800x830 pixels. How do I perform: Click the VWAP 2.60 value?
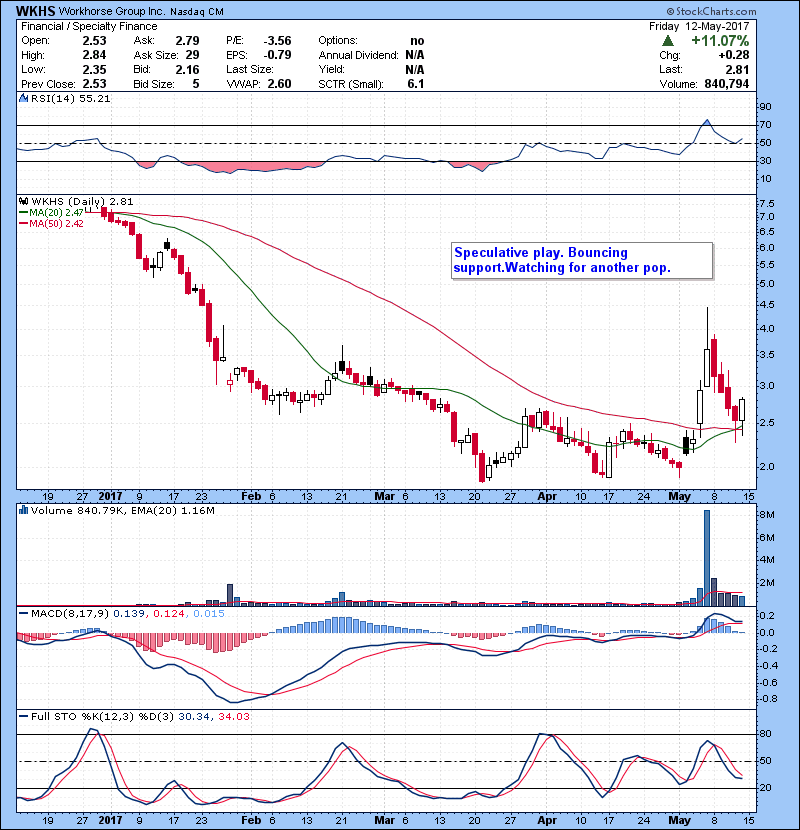coord(279,84)
